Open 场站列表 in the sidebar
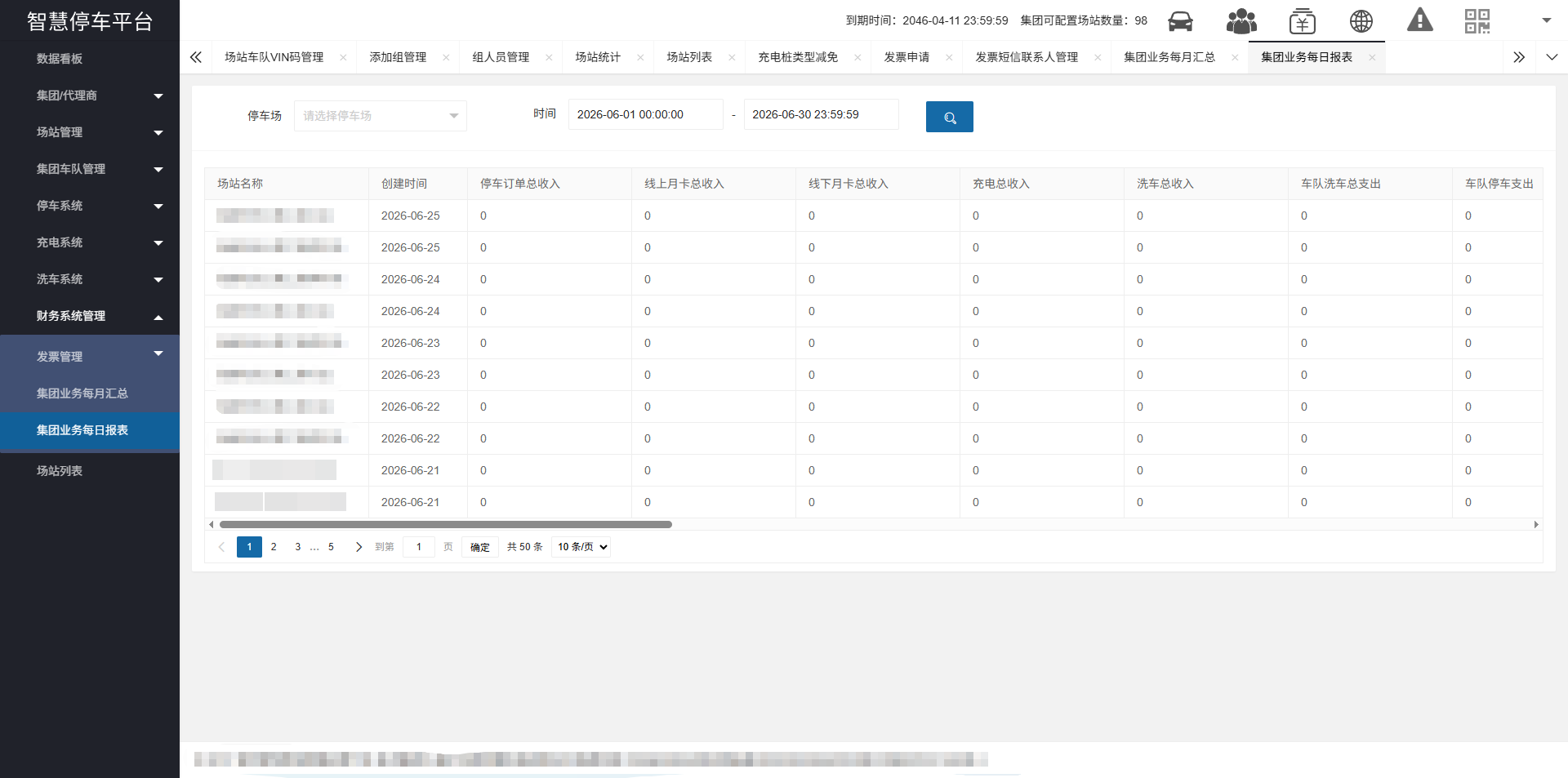Image resolution: width=1568 pixels, height=778 pixels. (x=90, y=471)
